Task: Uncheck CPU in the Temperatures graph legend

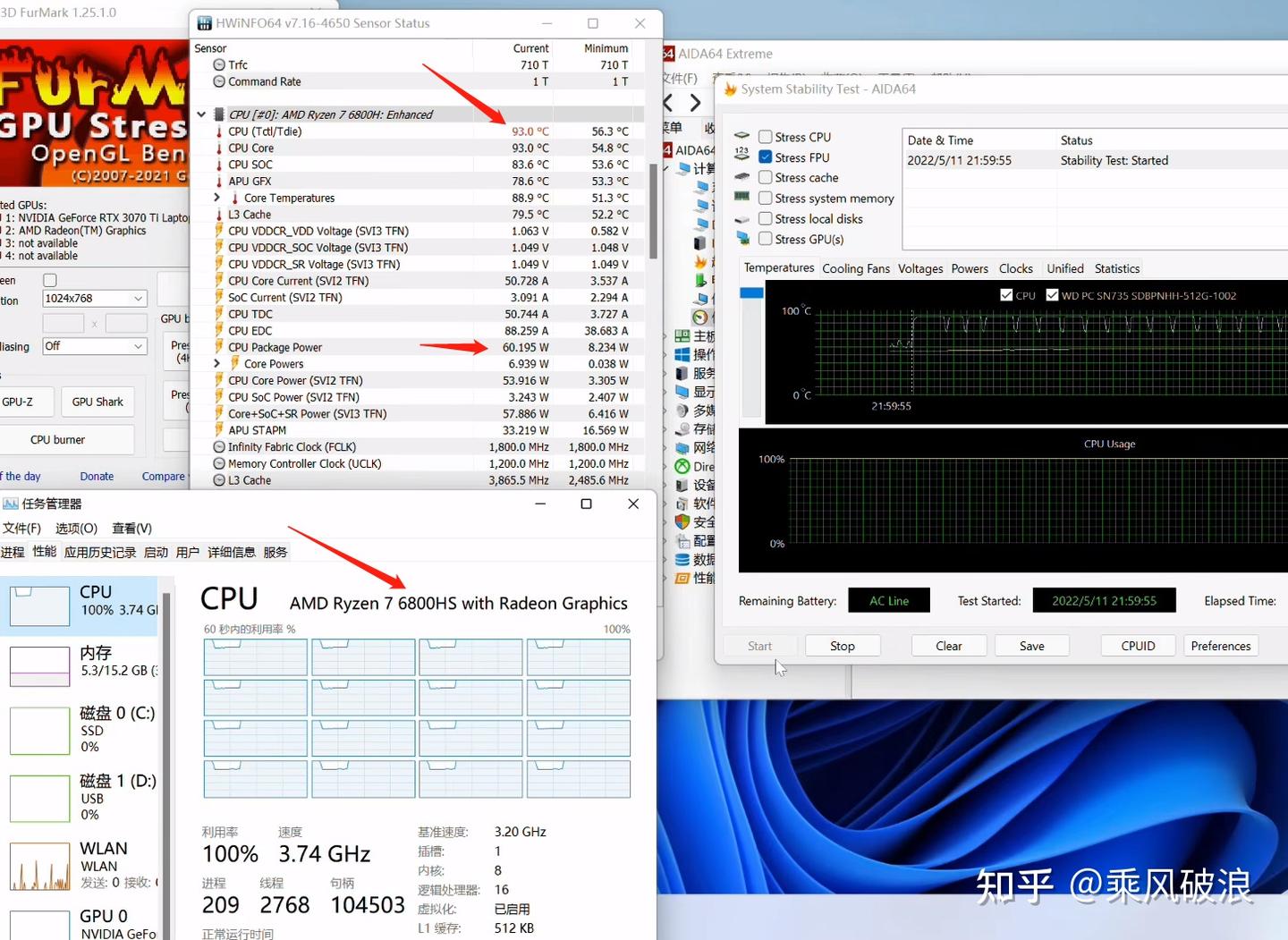Action: click(1006, 295)
